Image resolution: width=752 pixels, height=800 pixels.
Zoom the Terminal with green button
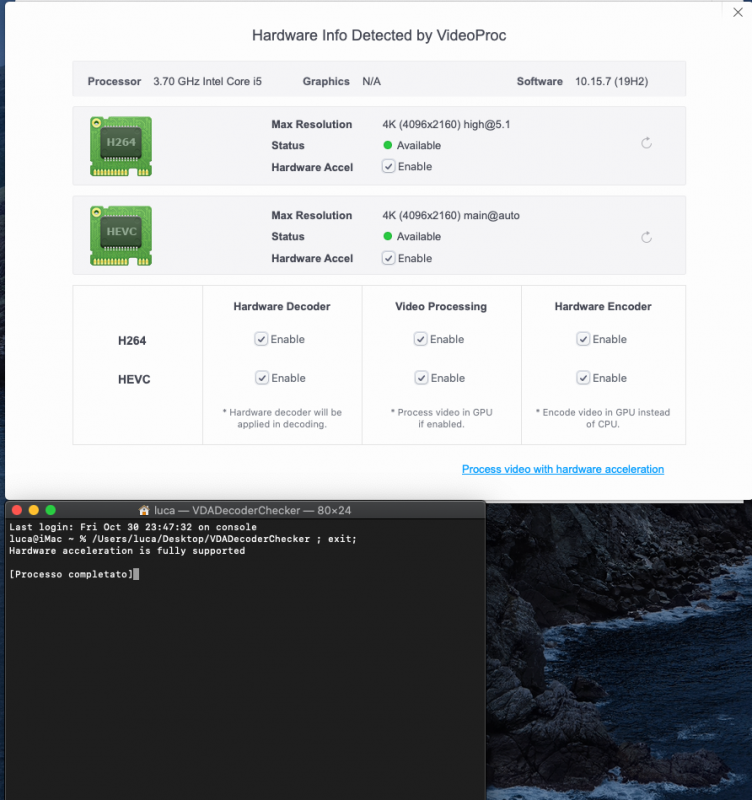[x=50, y=510]
